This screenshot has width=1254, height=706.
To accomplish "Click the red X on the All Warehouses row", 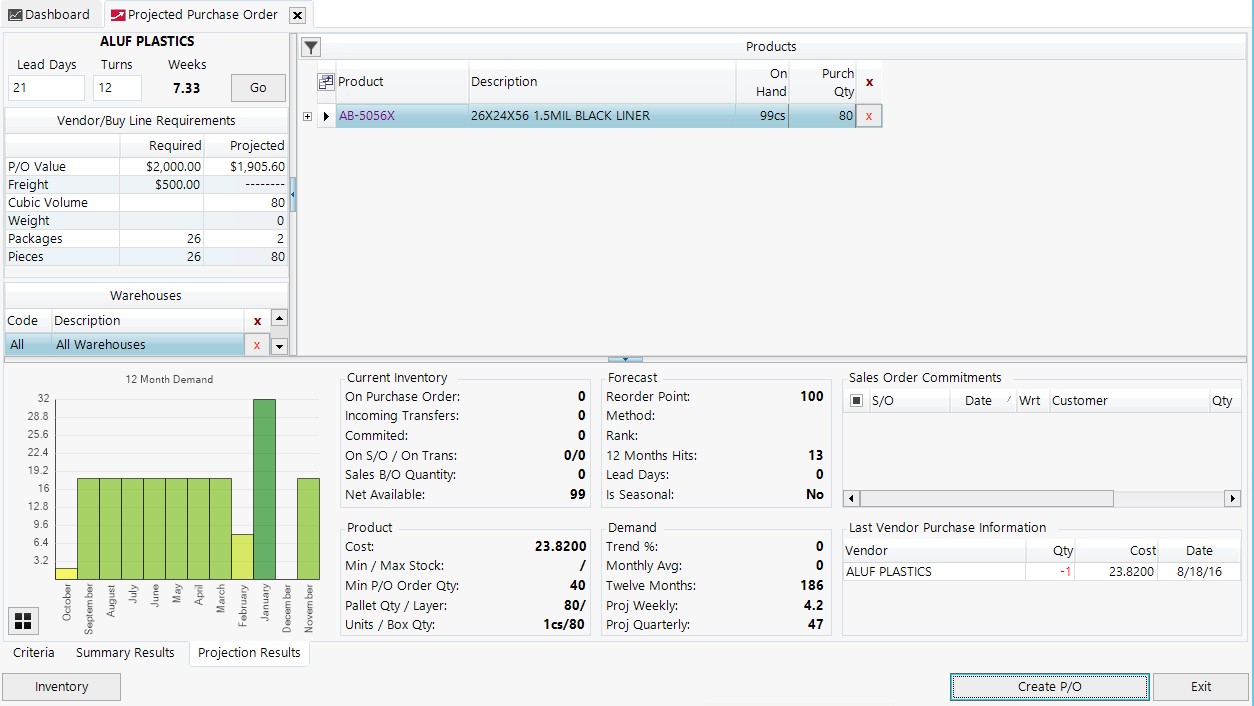I will (256, 344).
